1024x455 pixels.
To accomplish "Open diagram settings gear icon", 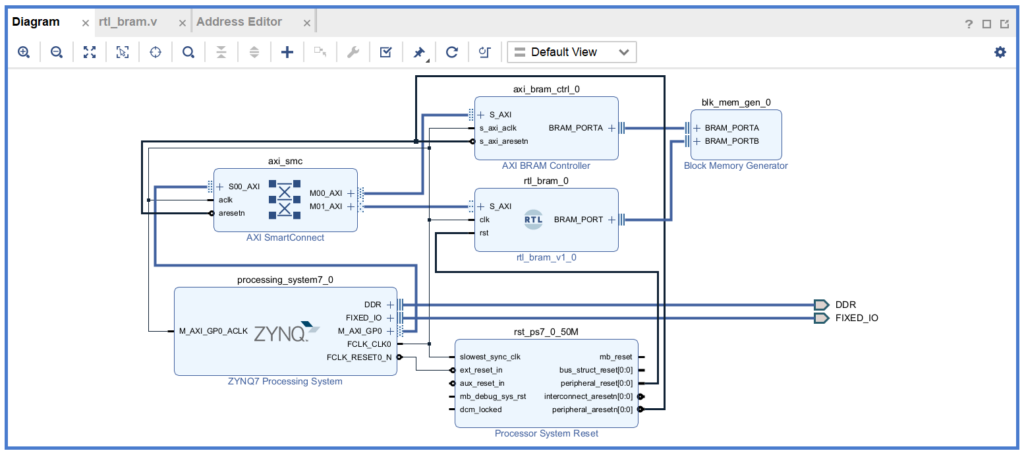I will 1000,52.
